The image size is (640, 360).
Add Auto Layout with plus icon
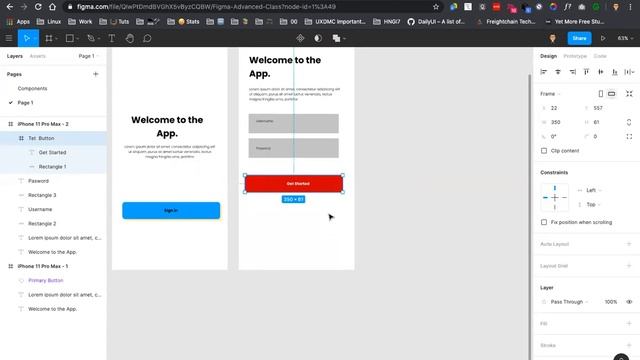coord(629,244)
